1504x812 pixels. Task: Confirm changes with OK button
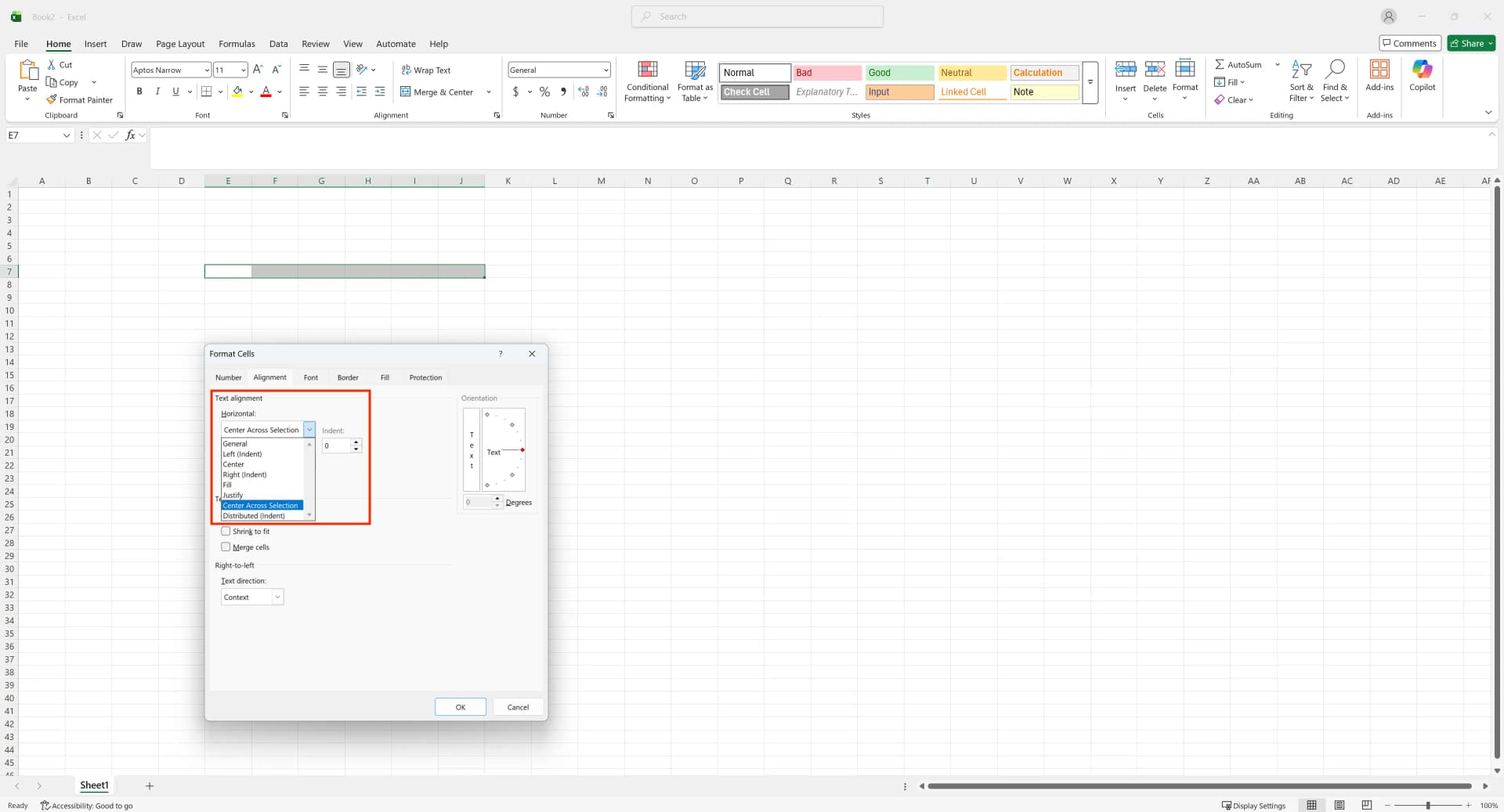(460, 706)
